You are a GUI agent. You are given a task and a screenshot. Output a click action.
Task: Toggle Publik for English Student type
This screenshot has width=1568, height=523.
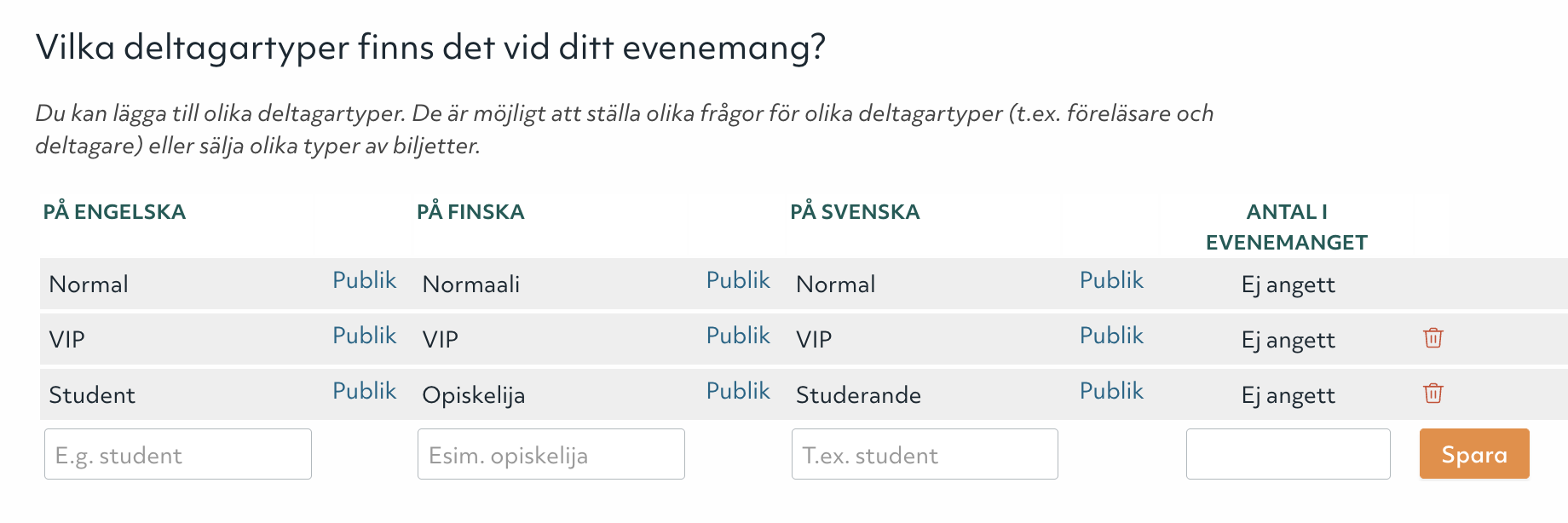pyautogui.click(x=364, y=391)
